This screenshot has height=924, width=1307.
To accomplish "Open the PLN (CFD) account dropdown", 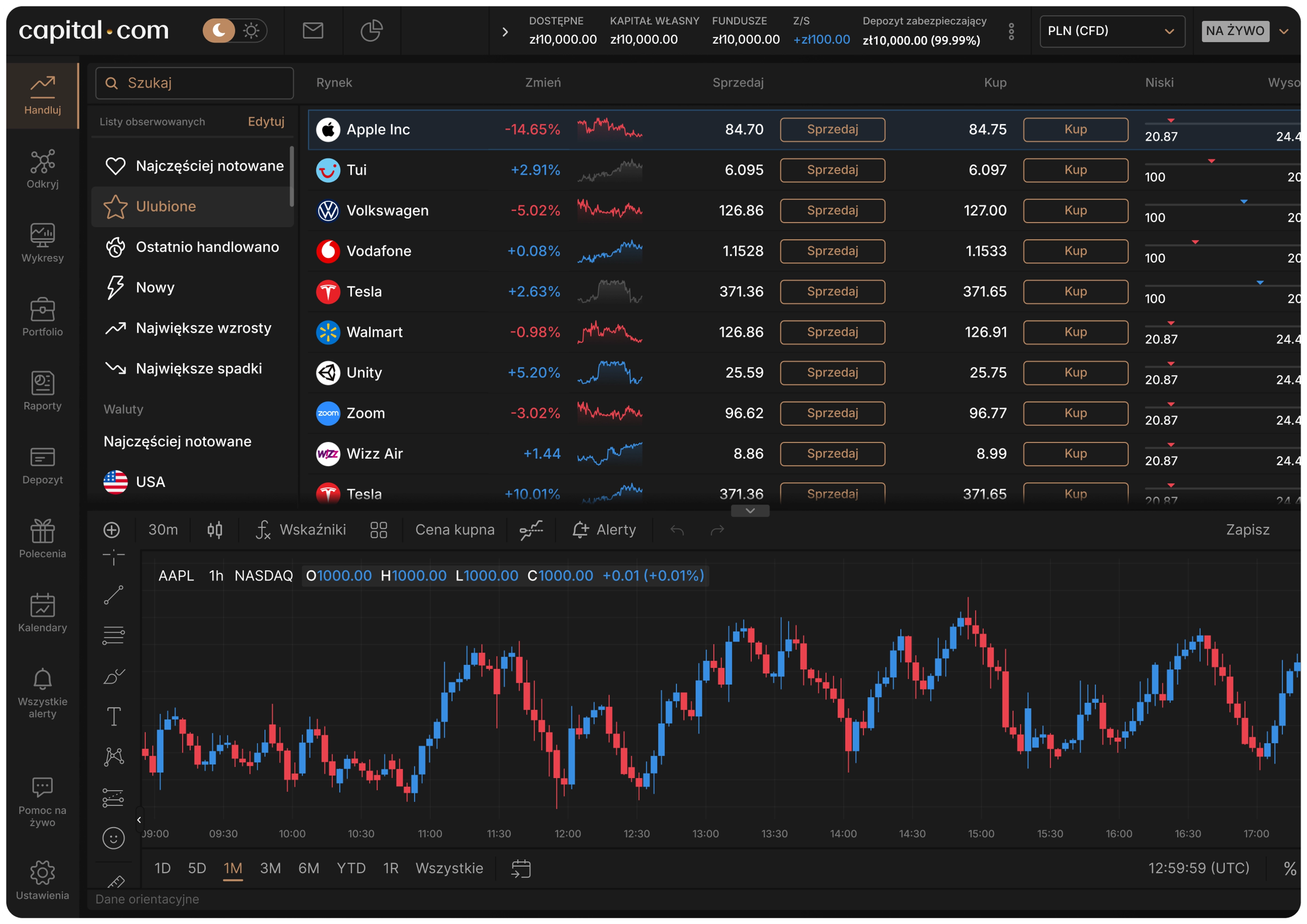I will 1112,31.
